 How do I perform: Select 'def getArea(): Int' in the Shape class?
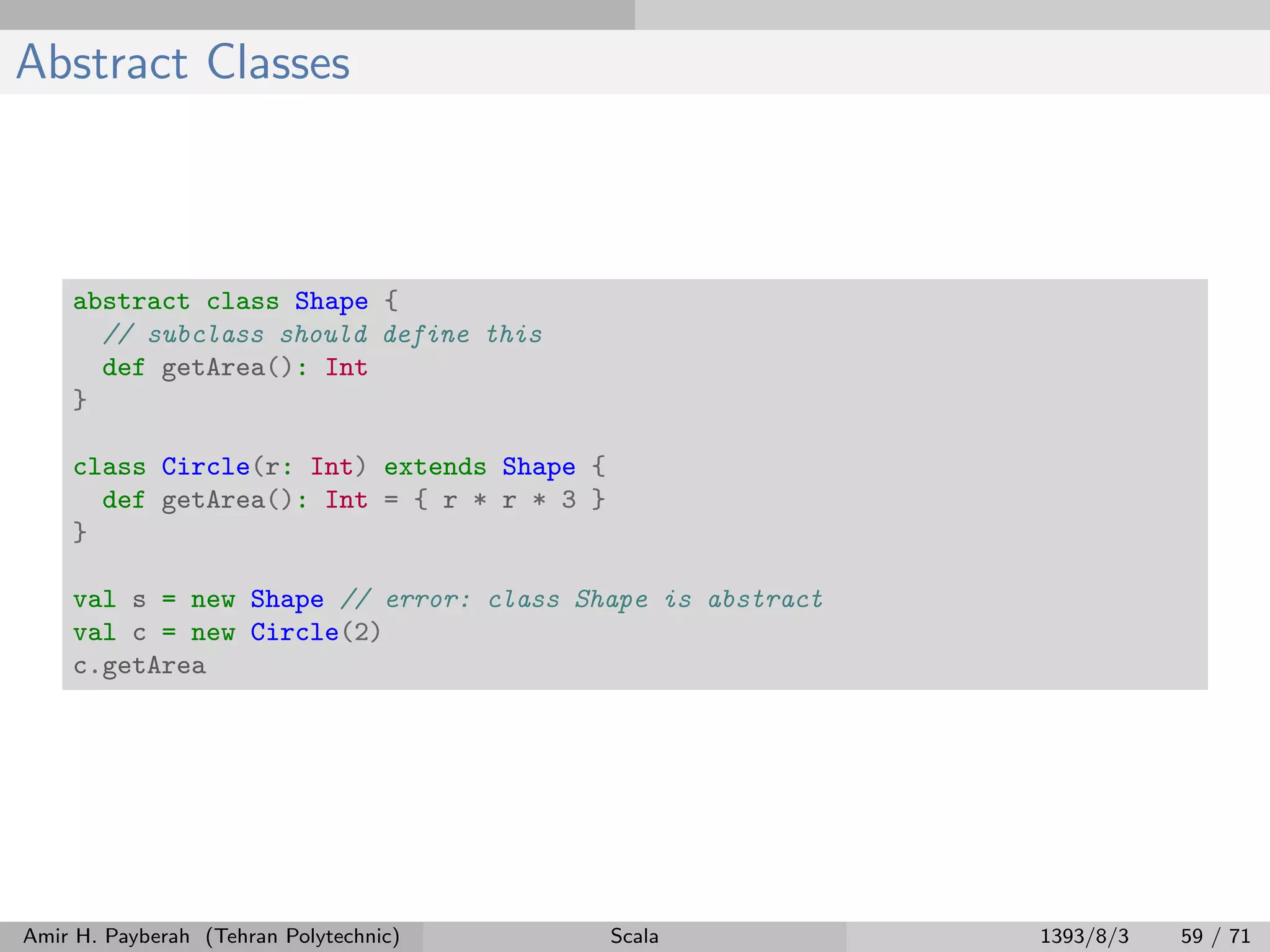pos(235,368)
